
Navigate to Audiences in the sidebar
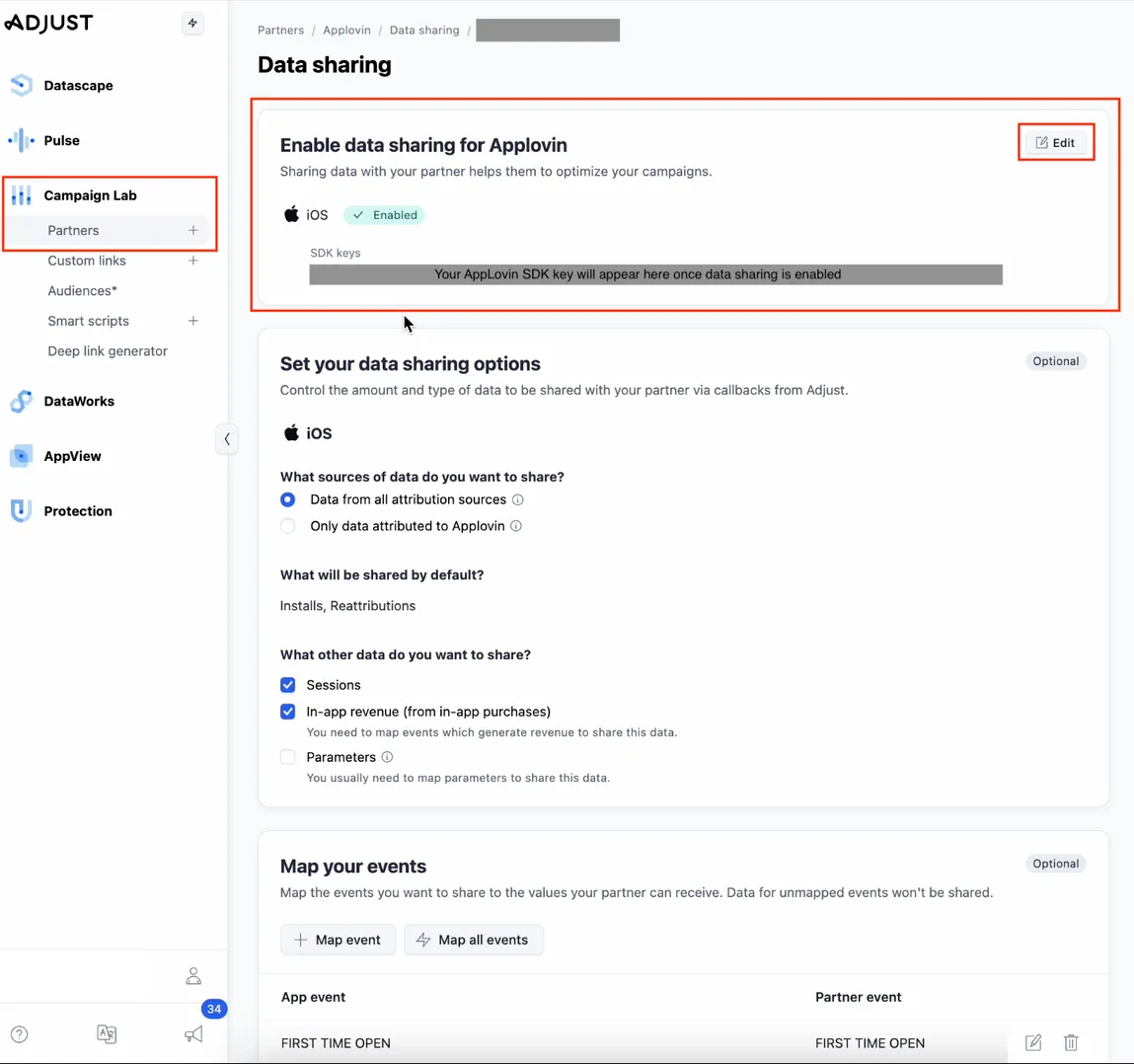pyautogui.click(x=83, y=290)
